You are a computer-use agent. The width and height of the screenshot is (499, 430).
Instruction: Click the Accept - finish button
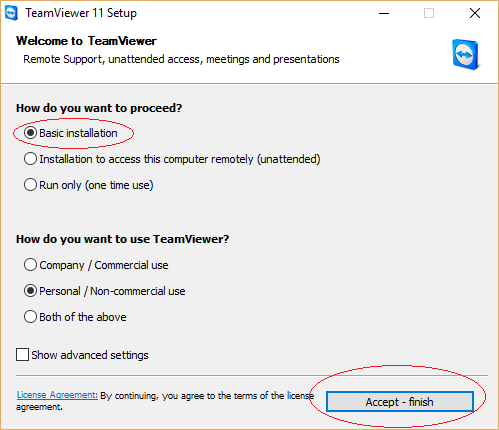(x=400, y=402)
